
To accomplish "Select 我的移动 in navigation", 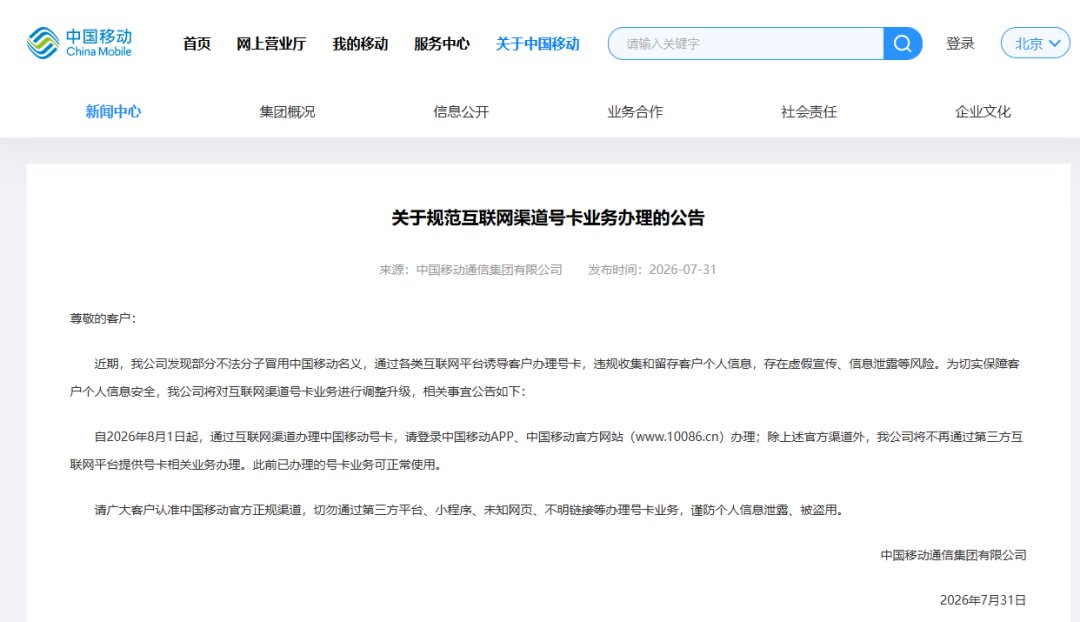I will point(360,43).
